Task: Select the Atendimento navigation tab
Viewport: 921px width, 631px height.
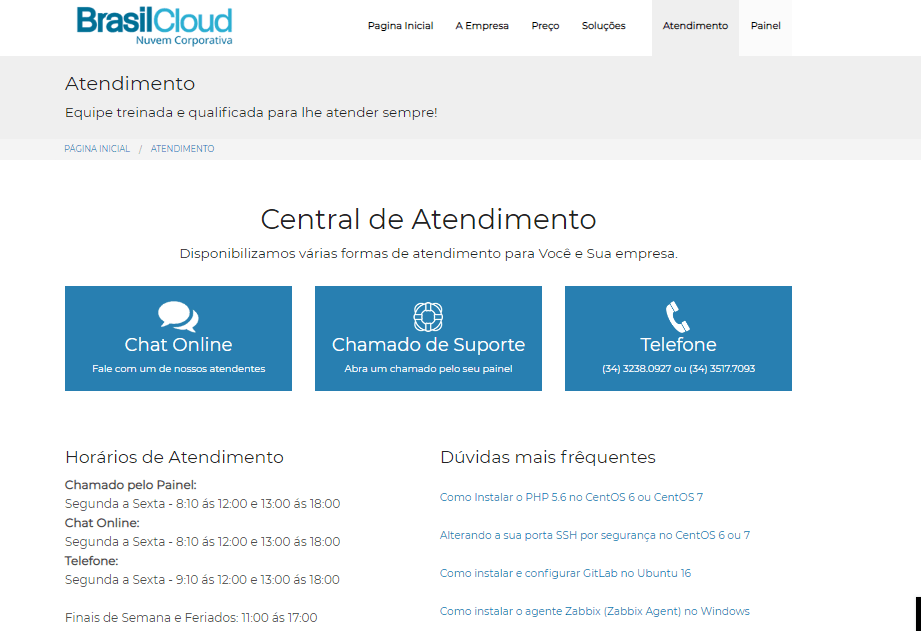Action: (x=695, y=26)
